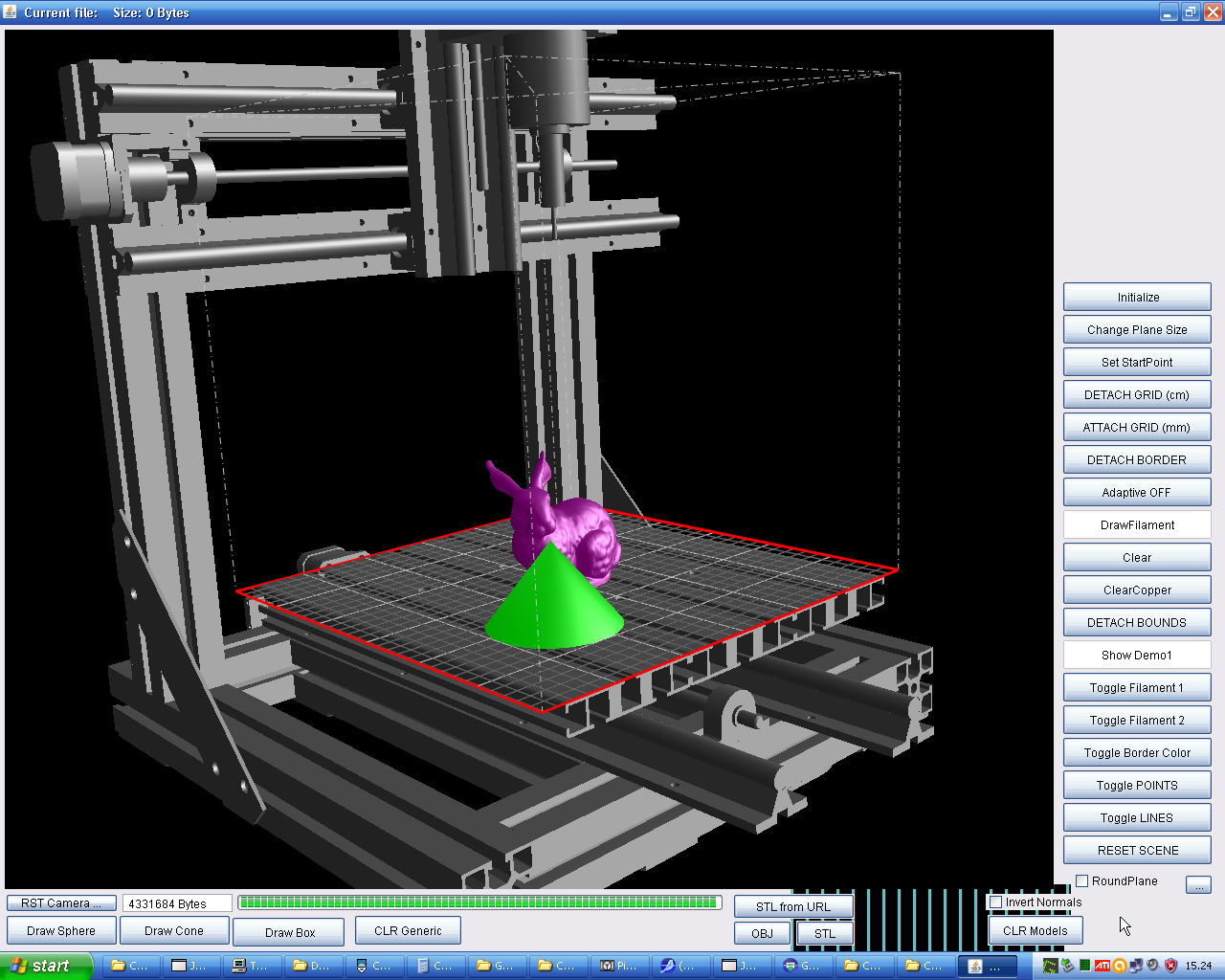Click the STL button below STL from URL

pyautogui.click(x=825, y=933)
